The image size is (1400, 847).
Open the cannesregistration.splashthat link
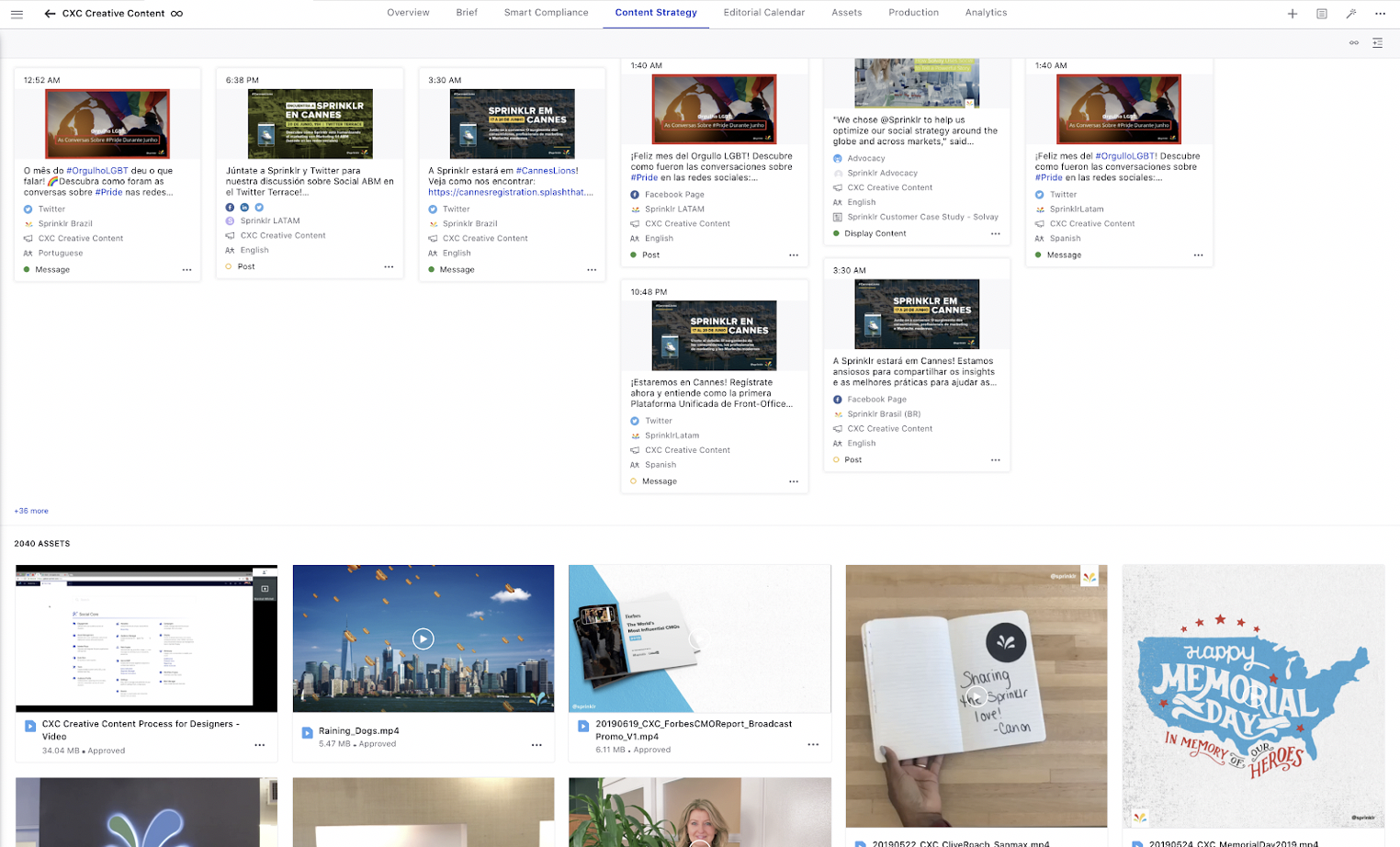pos(511,193)
